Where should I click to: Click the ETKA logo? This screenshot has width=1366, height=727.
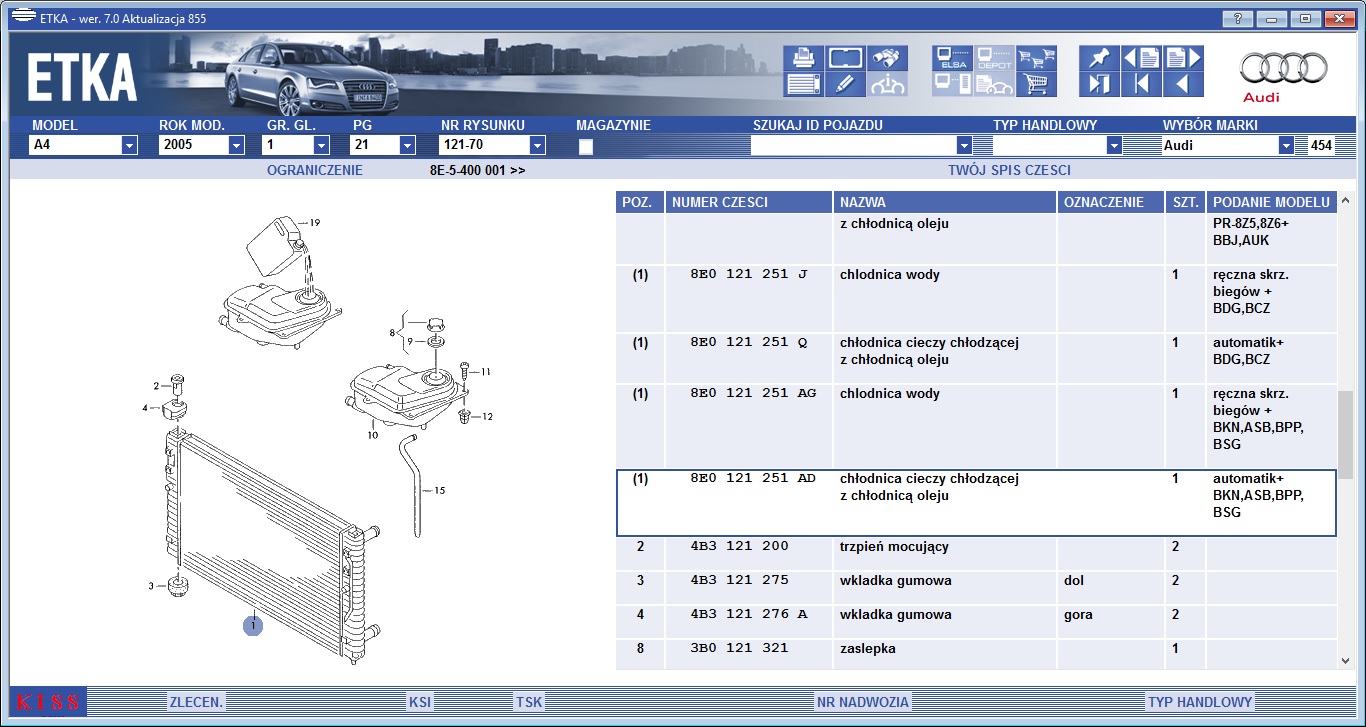click(81, 78)
